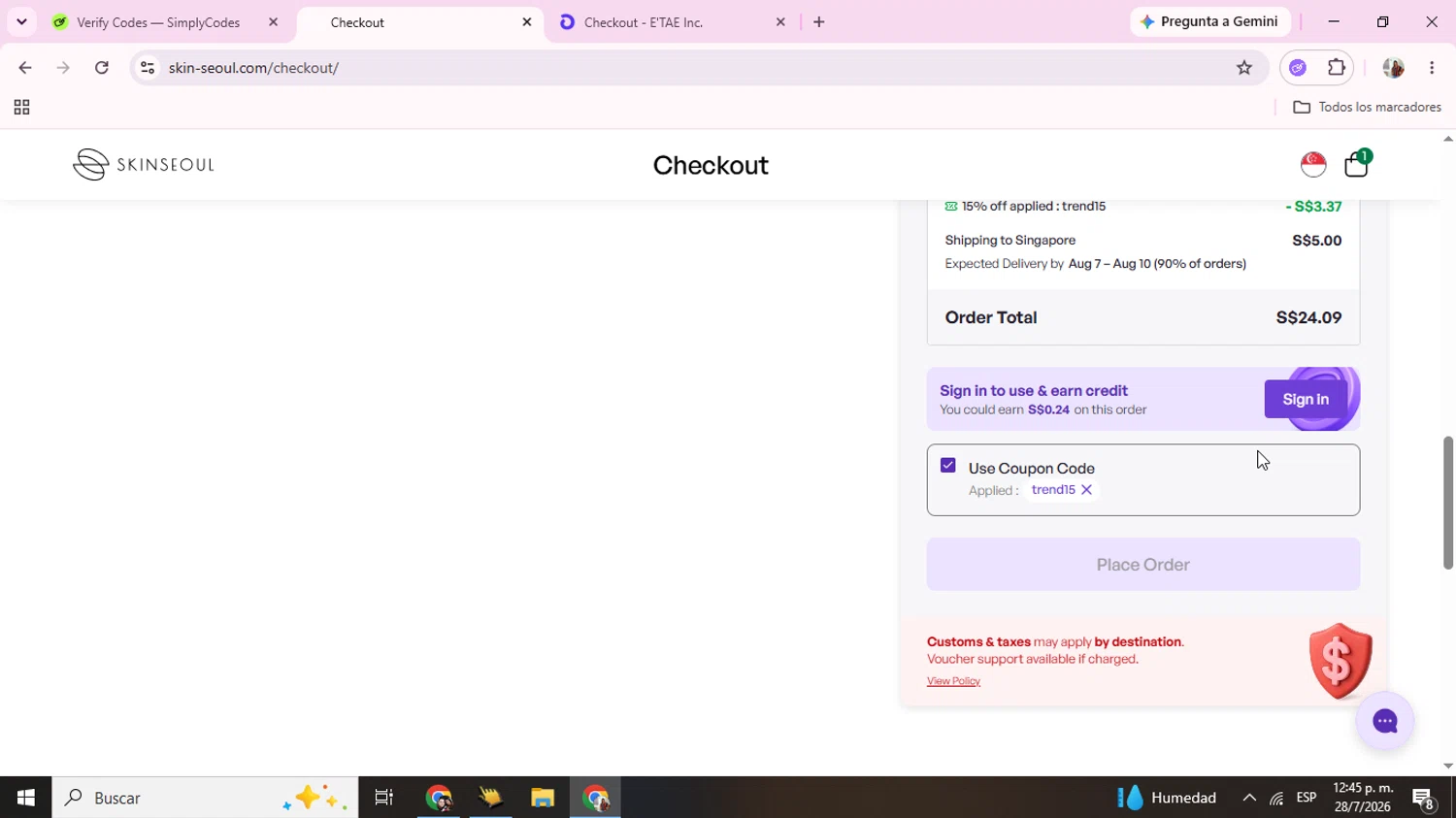Open the first Chrome icon in the taskbar

(x=439, y=798)
